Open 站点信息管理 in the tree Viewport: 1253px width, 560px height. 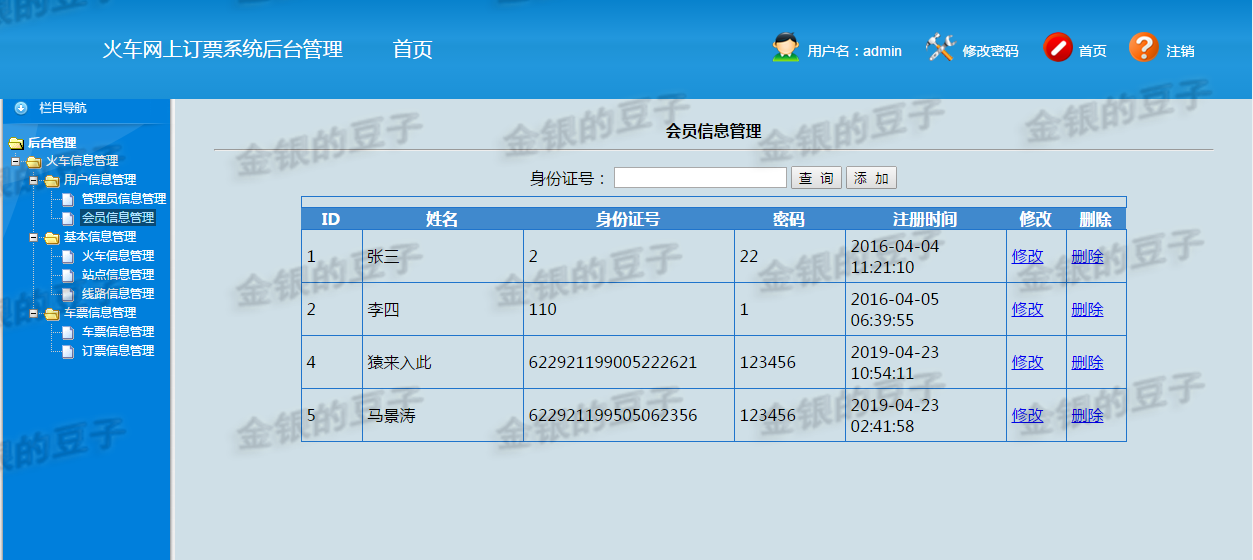pyautogui.click(x=118, y=275)
